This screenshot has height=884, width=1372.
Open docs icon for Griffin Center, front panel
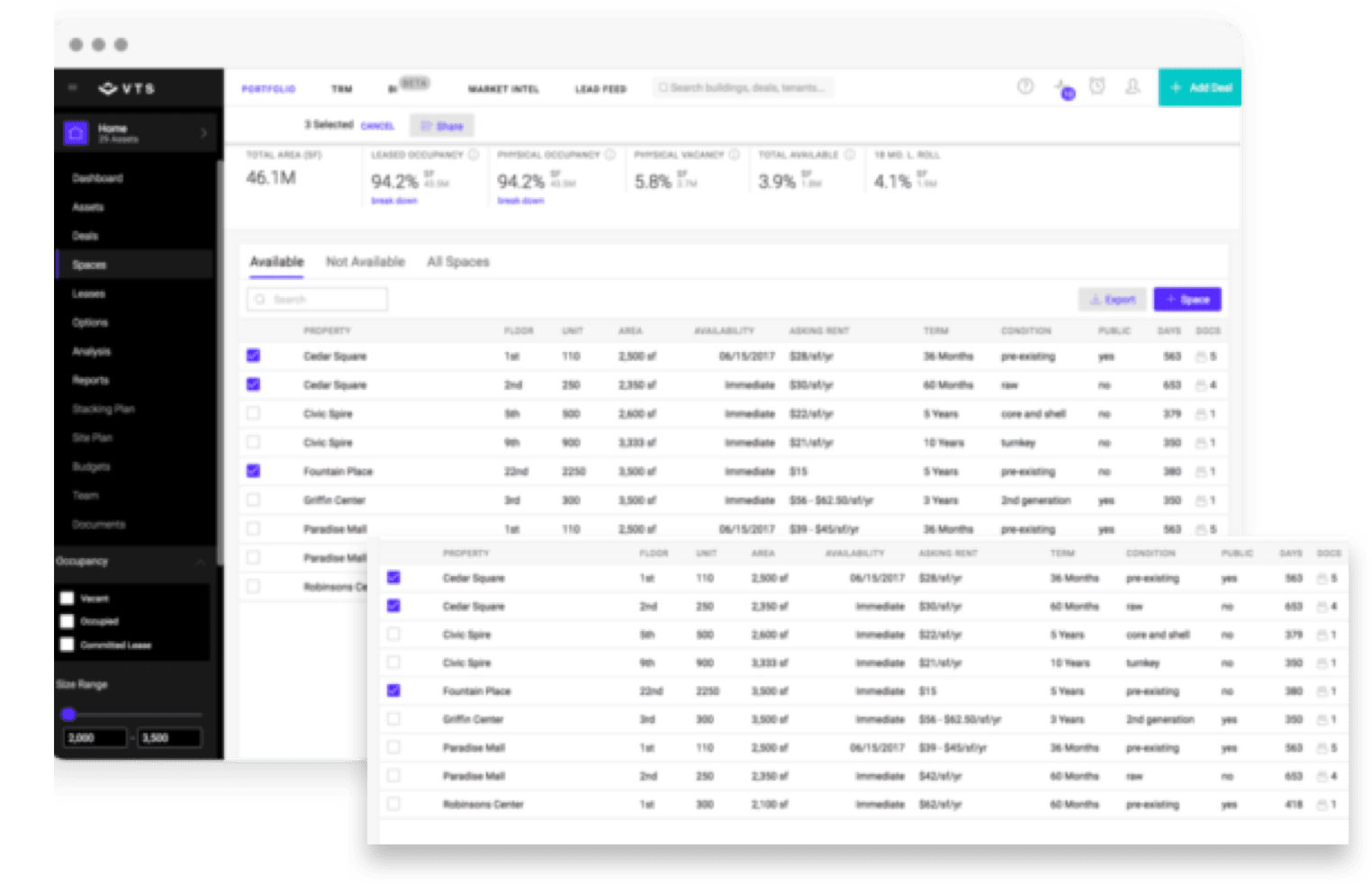point(1322,719)
